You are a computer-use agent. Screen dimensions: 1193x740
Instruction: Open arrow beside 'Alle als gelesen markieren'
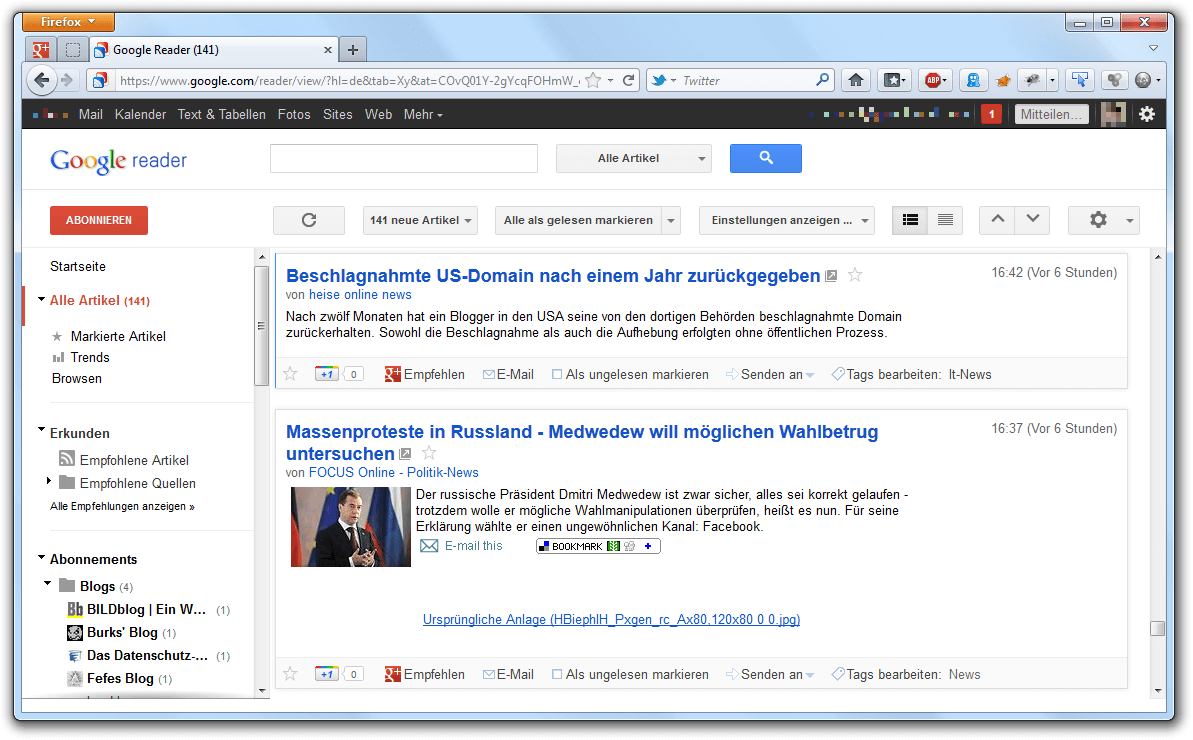pos(671,221)
